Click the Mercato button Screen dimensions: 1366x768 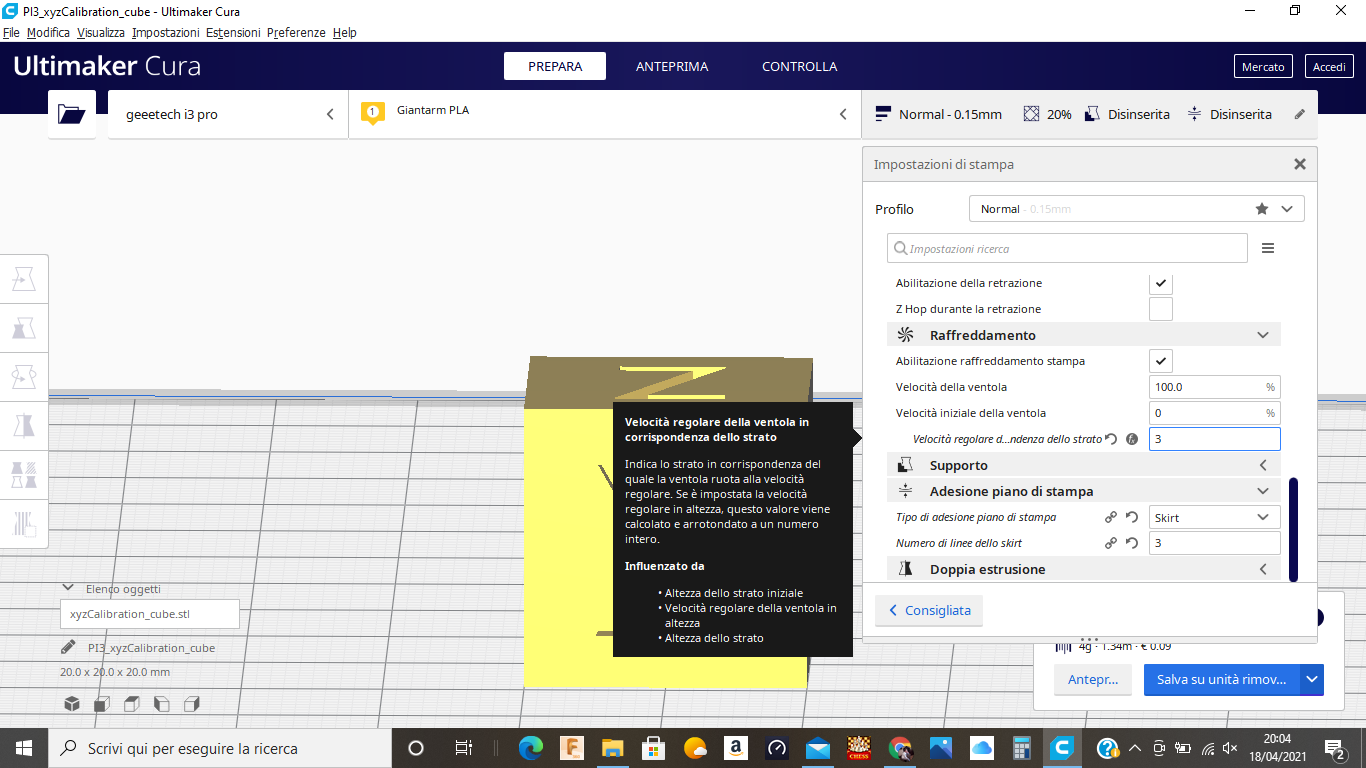click(x=1263, y=66)
